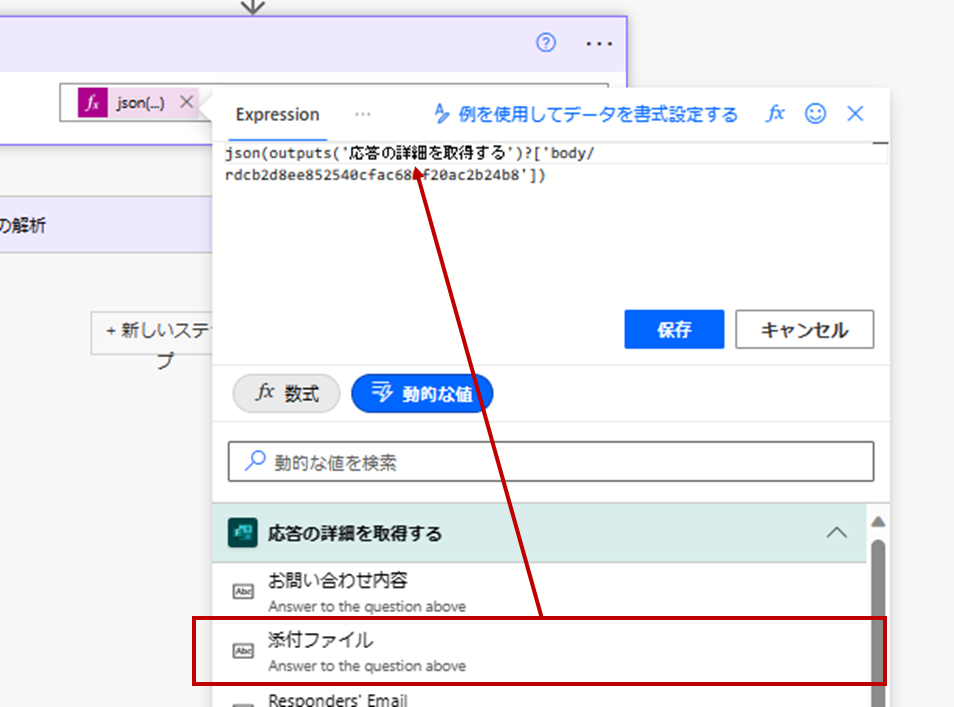Open the ellipsis next to Expression tab
Image resolution: width=954 pixels, height=707 pixels.
pos(363,114)
